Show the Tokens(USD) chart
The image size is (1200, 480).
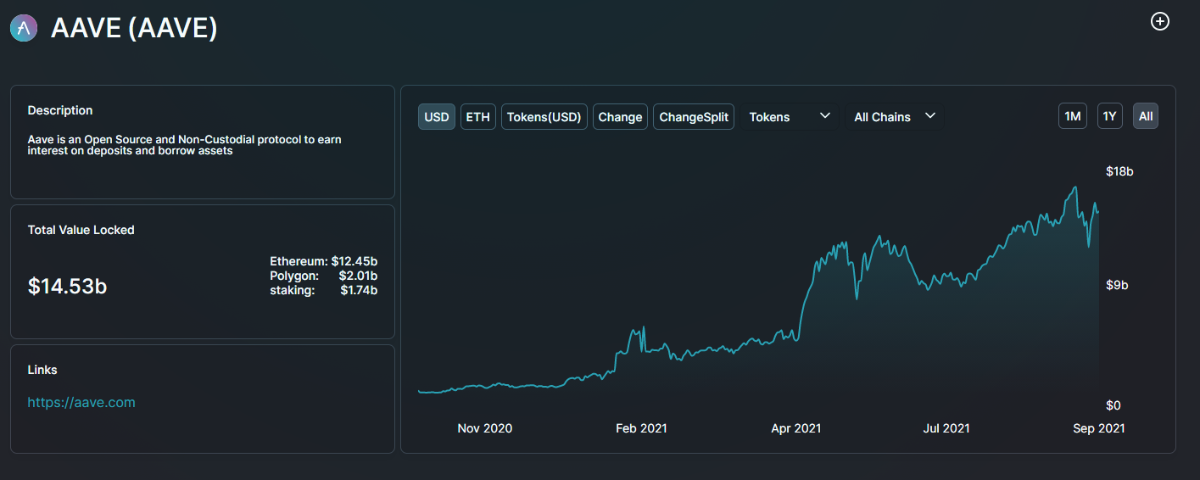tap(544, 117)
